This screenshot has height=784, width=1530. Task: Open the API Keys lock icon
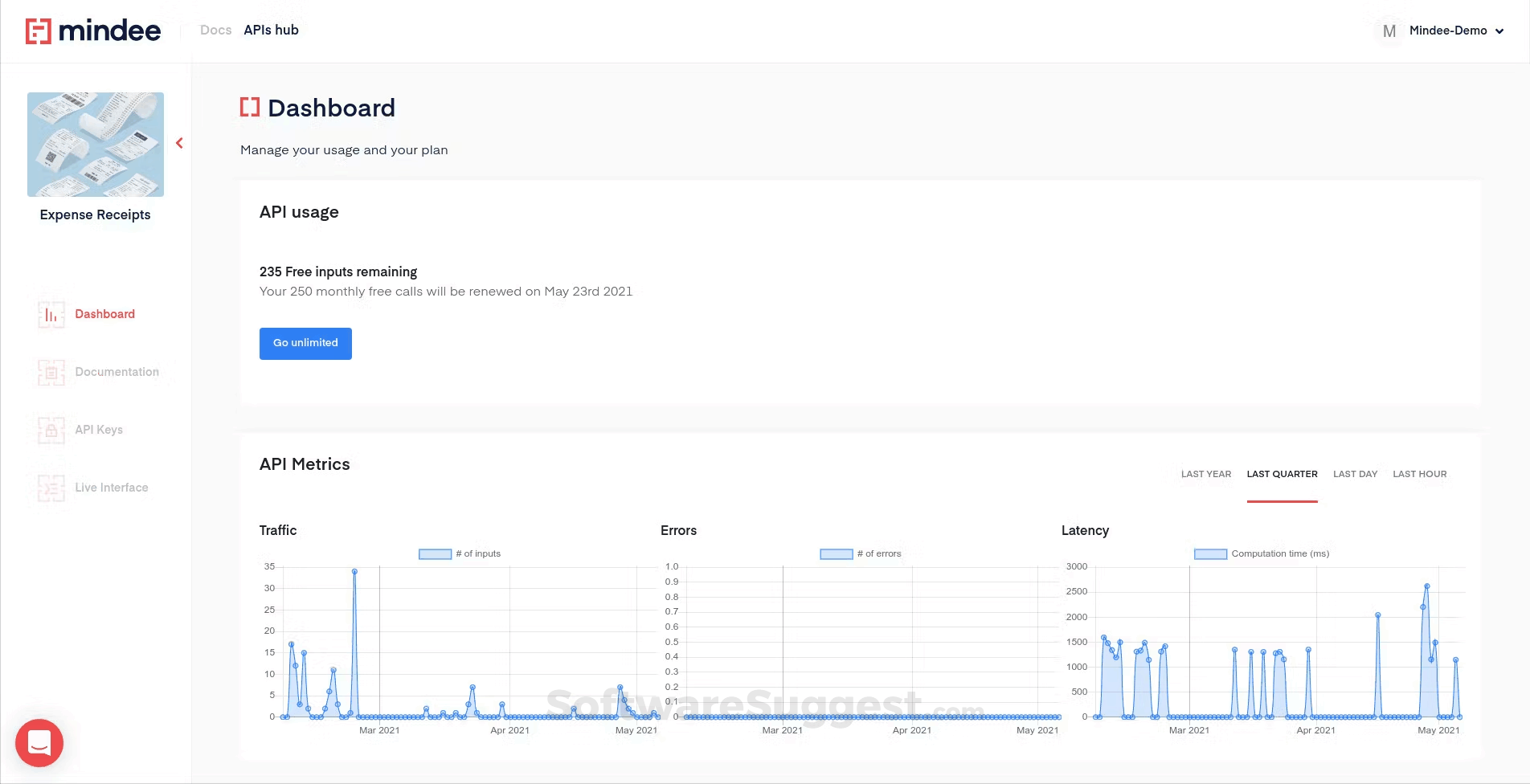[x=51, y=431]
